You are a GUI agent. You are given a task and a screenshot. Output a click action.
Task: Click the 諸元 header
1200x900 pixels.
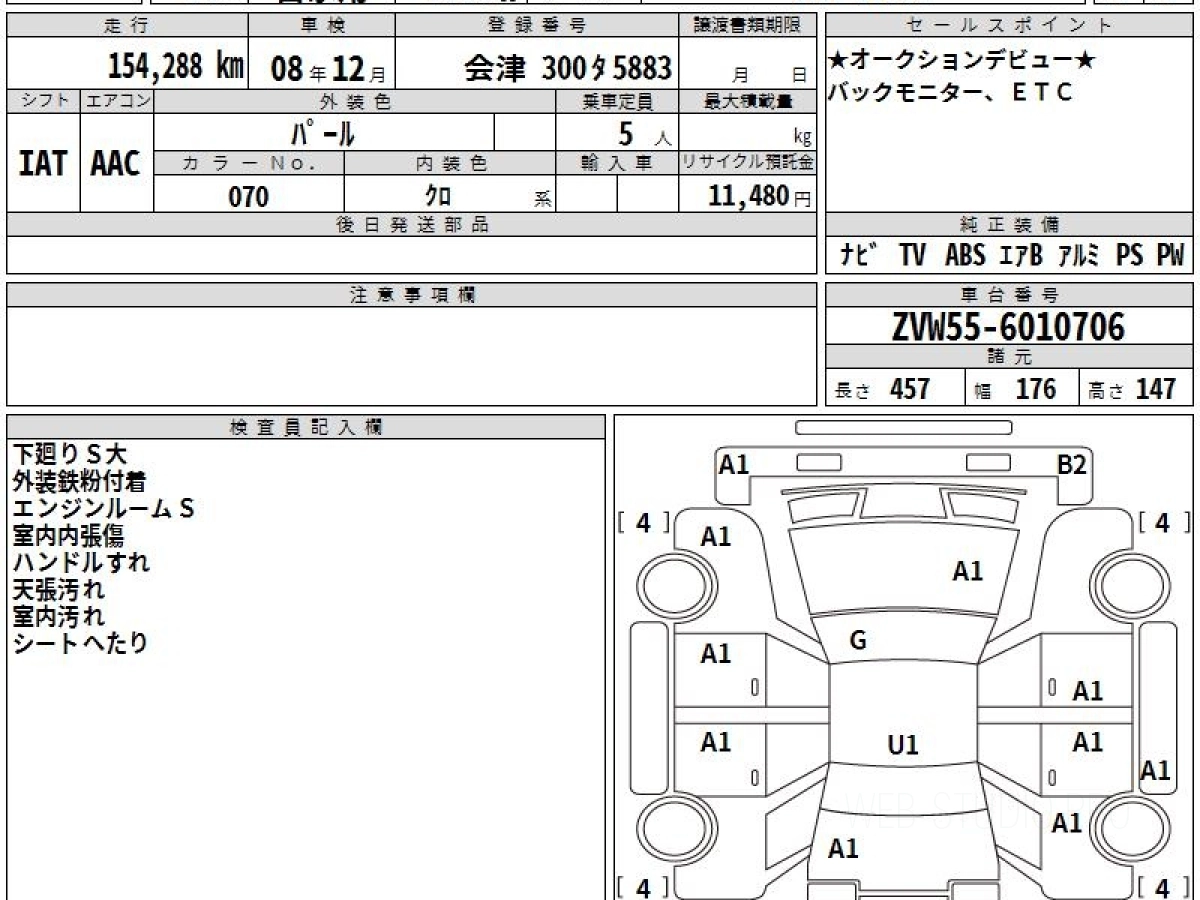click(x=1009, y=358)
